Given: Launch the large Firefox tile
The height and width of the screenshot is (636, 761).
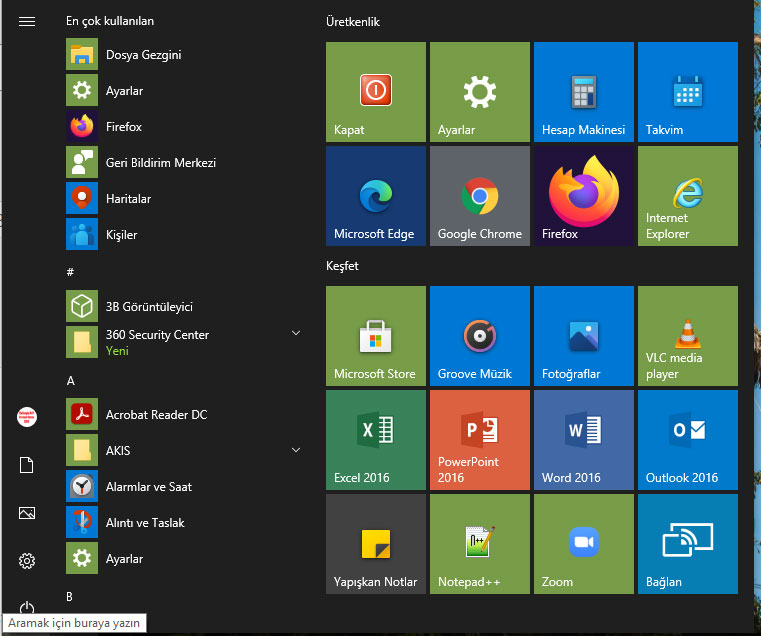Looking at the screenshot, I should pyautogui.click(x=583, y=196).
